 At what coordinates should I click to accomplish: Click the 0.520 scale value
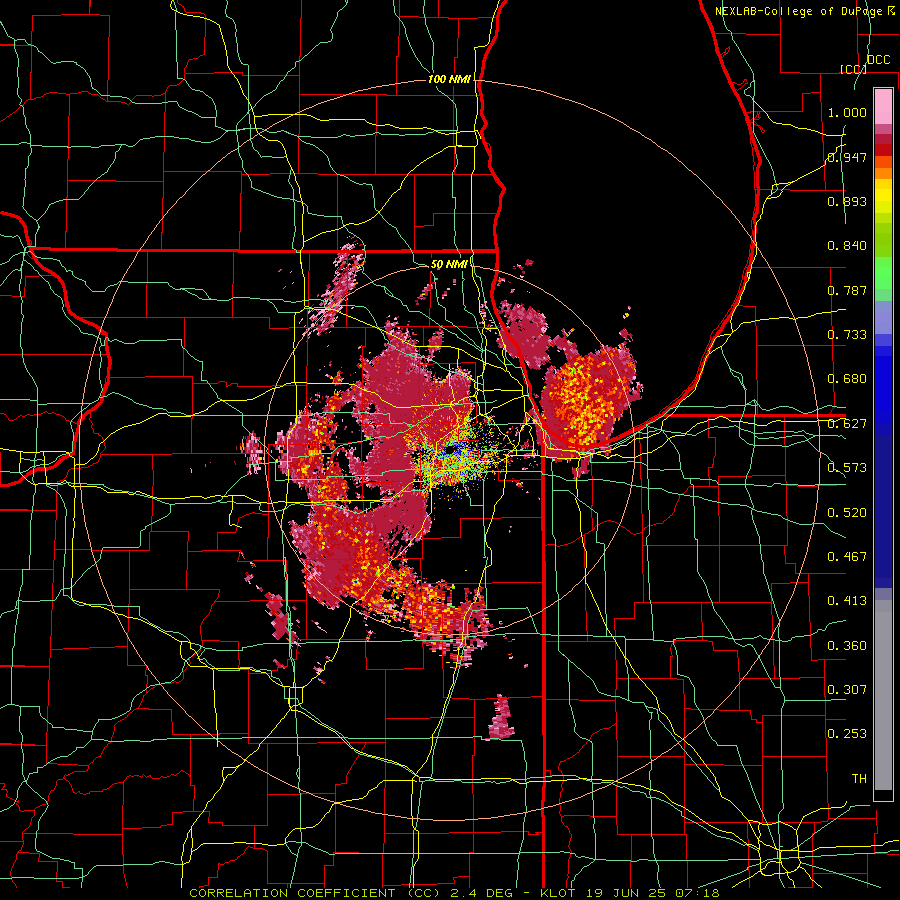coord(847,512)
